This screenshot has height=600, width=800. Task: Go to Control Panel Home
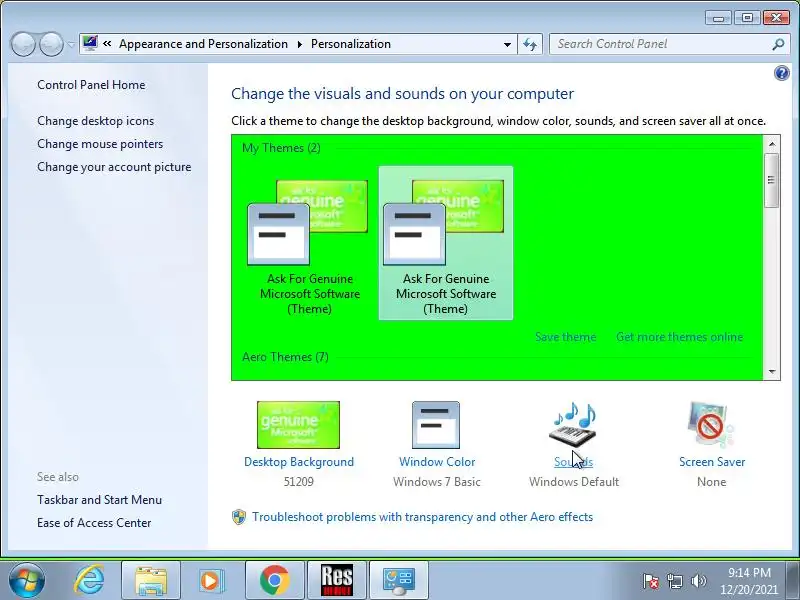(x=91, y=85)
